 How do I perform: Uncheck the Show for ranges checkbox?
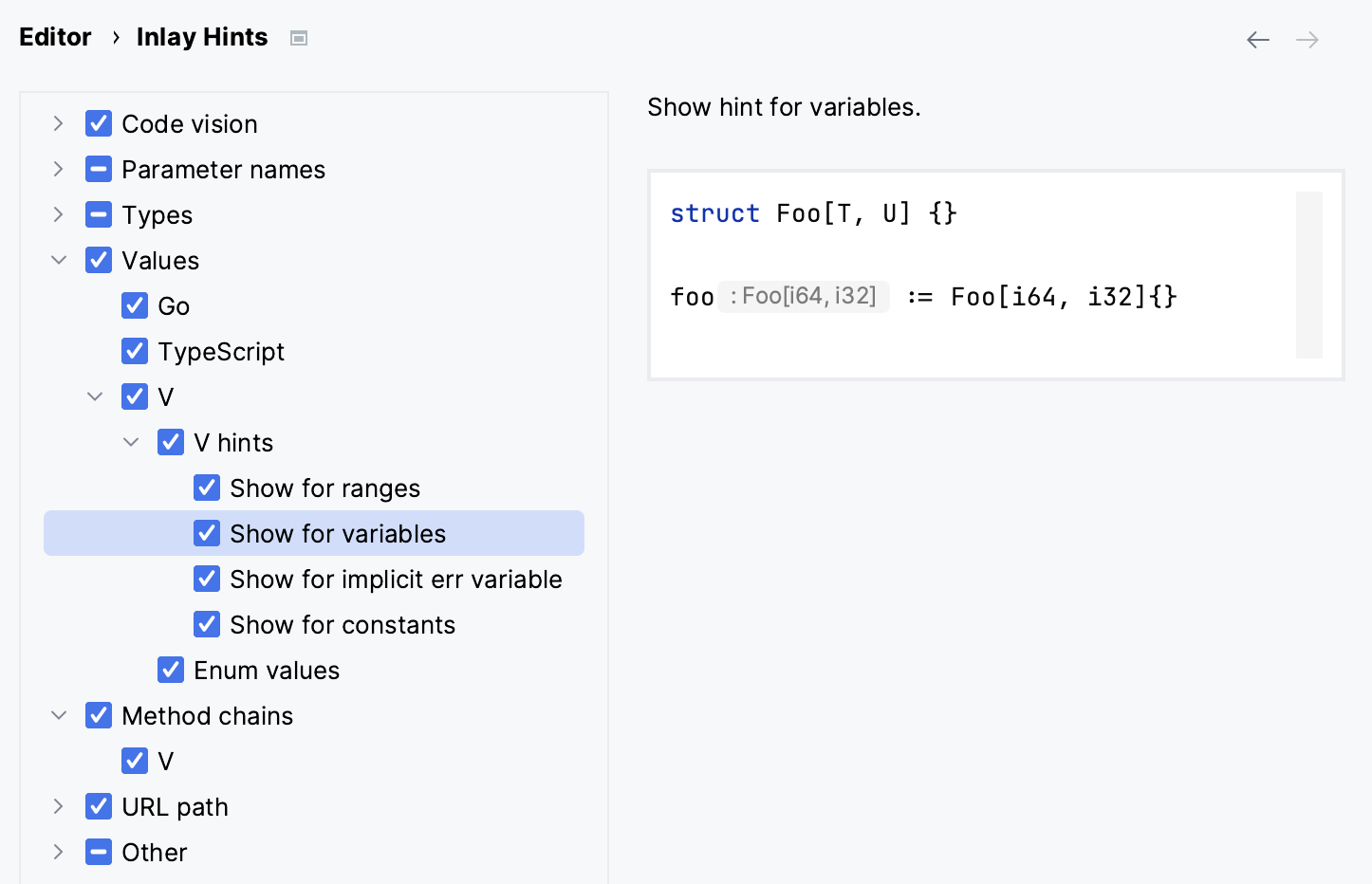pyautogui.click(x=207, y=488)
